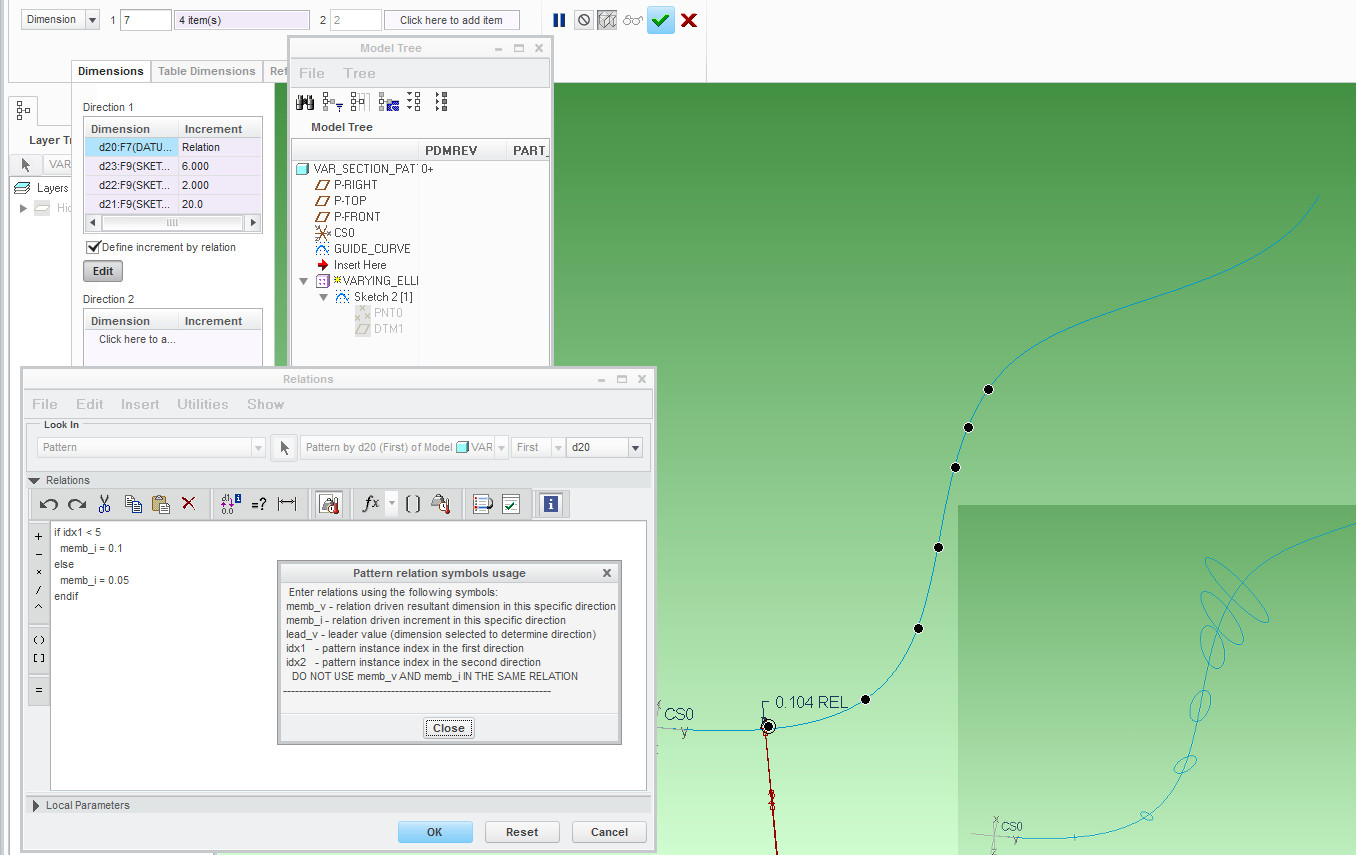Select the Dimensions tab
Screen dimensions: 1356x855
point(111,71)
